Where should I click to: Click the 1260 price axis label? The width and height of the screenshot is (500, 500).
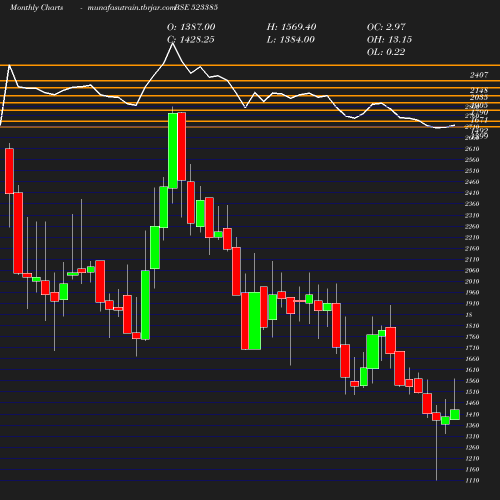[472, 447]
